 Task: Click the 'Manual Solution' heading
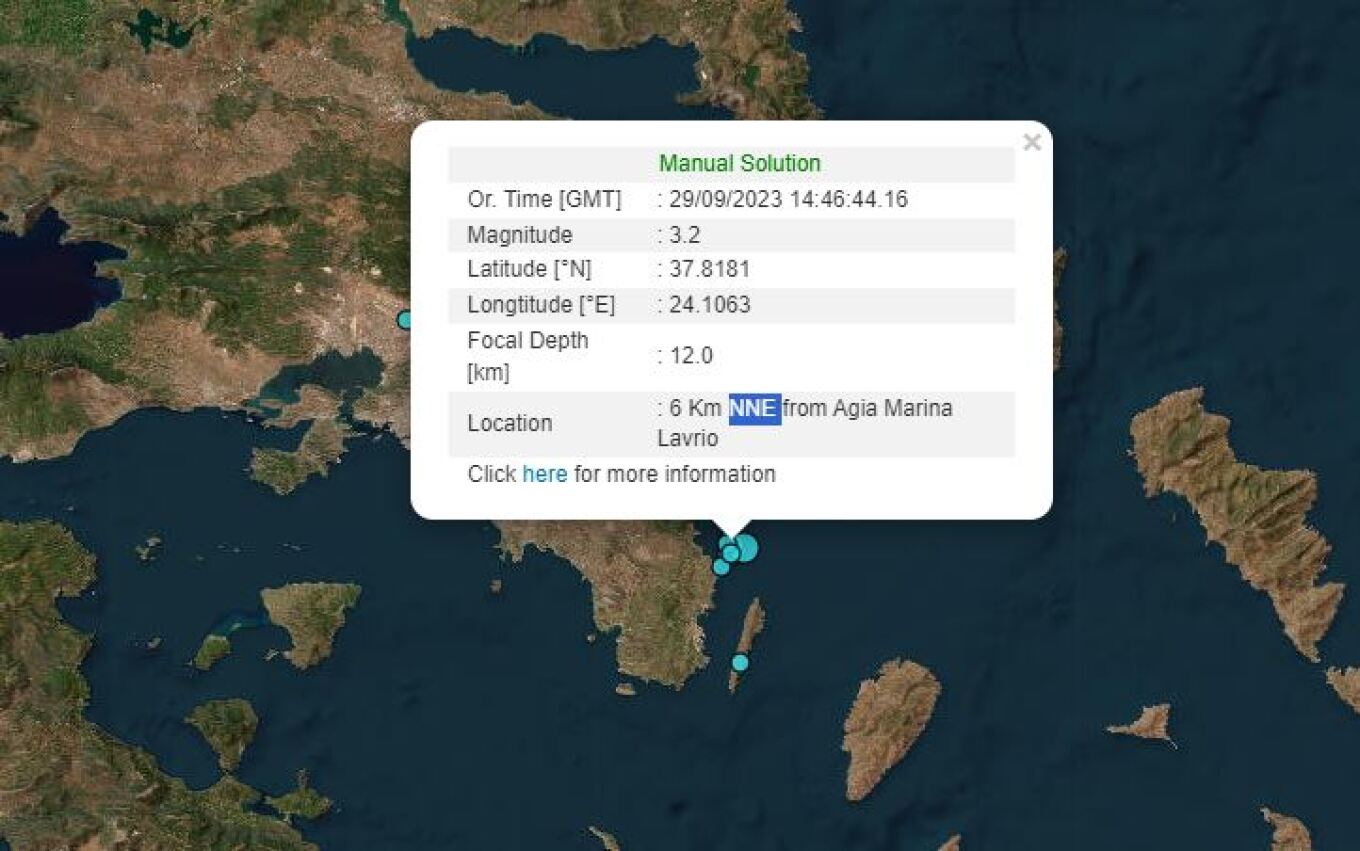[x=739, y=164]
